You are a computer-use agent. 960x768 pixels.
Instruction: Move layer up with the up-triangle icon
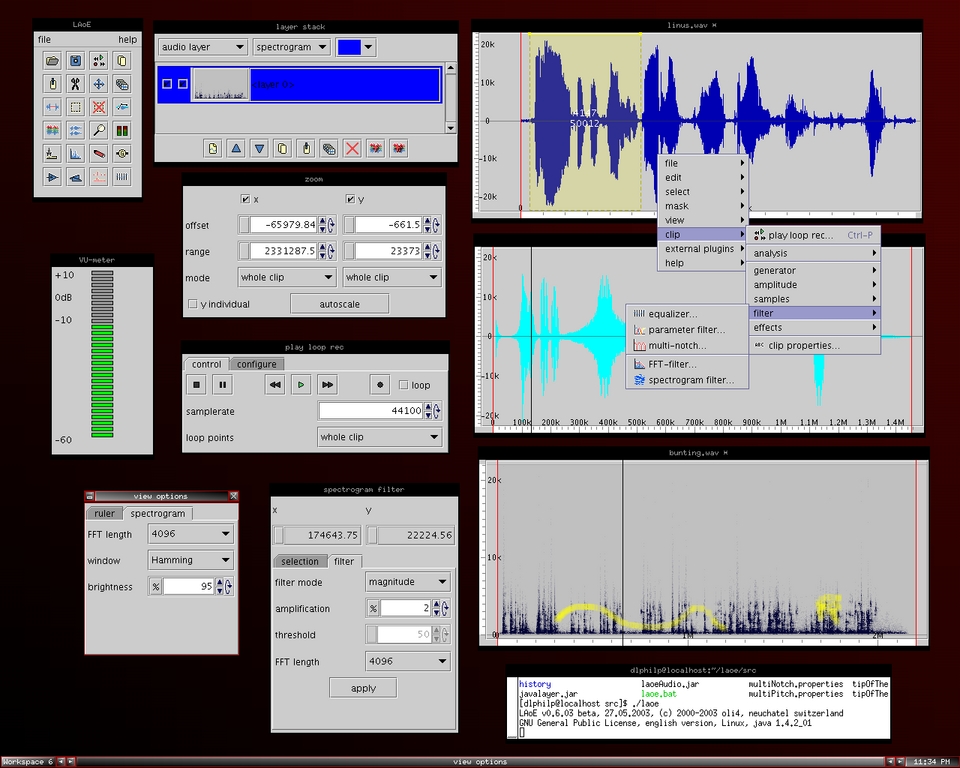pyautogui.click(x=236, y=148)
